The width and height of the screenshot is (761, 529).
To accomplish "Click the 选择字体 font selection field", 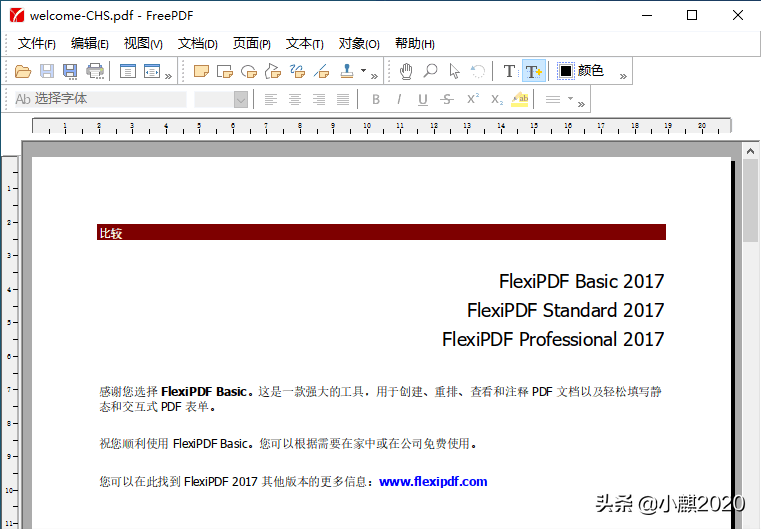I will click(x=100, y=99).
